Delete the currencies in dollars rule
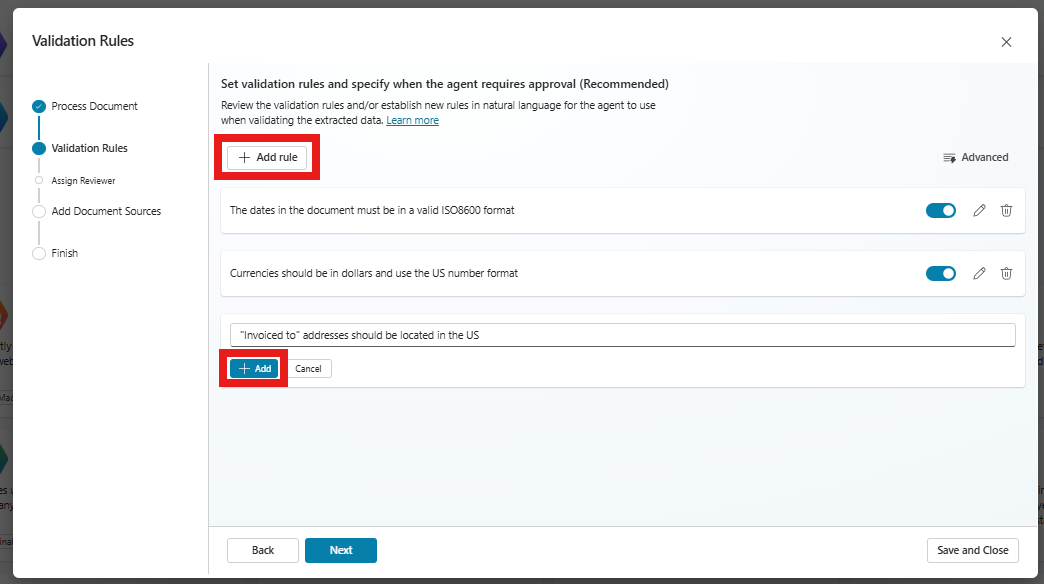 click(1006, 273)
